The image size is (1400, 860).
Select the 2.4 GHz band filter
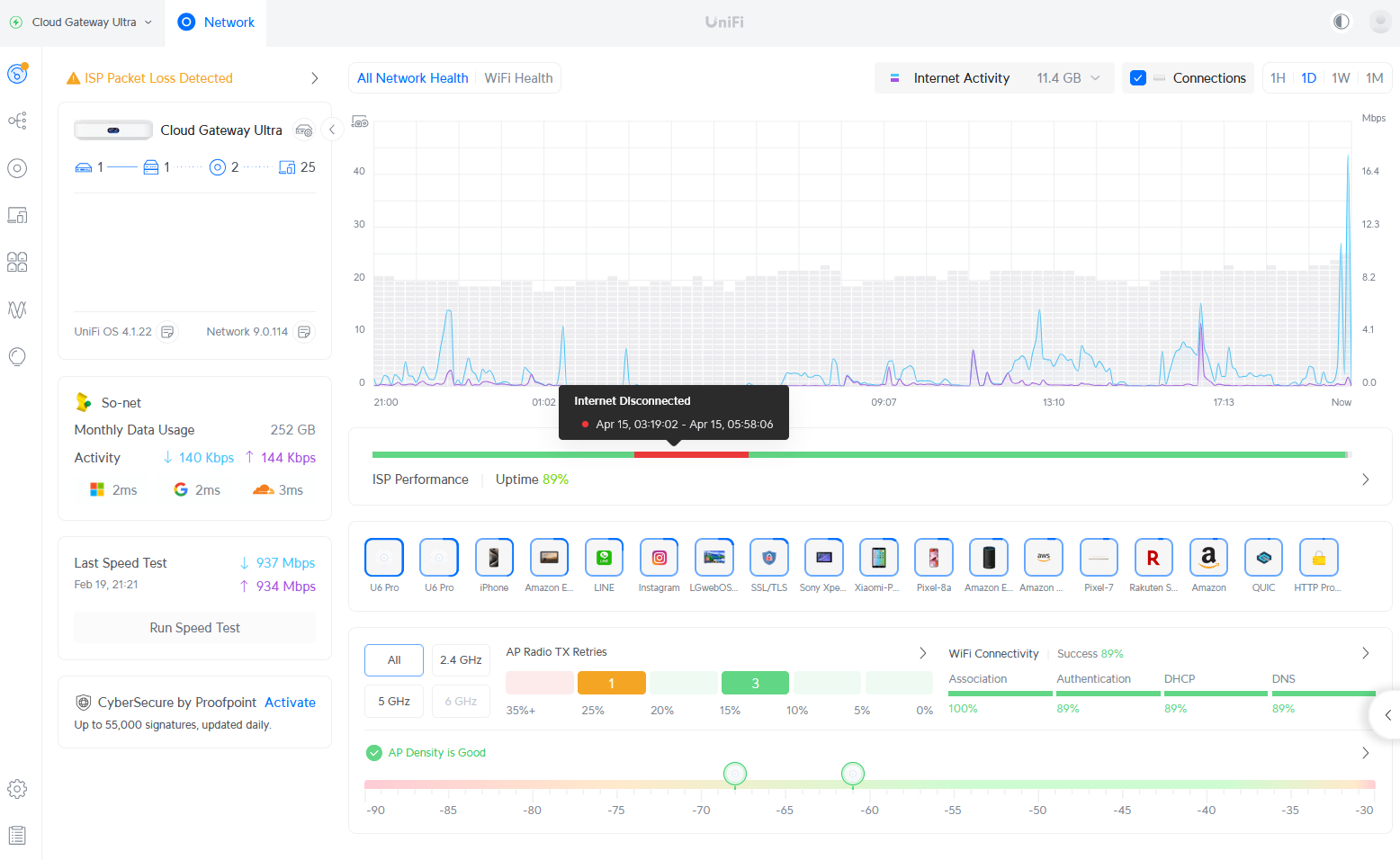pos(461,660)
